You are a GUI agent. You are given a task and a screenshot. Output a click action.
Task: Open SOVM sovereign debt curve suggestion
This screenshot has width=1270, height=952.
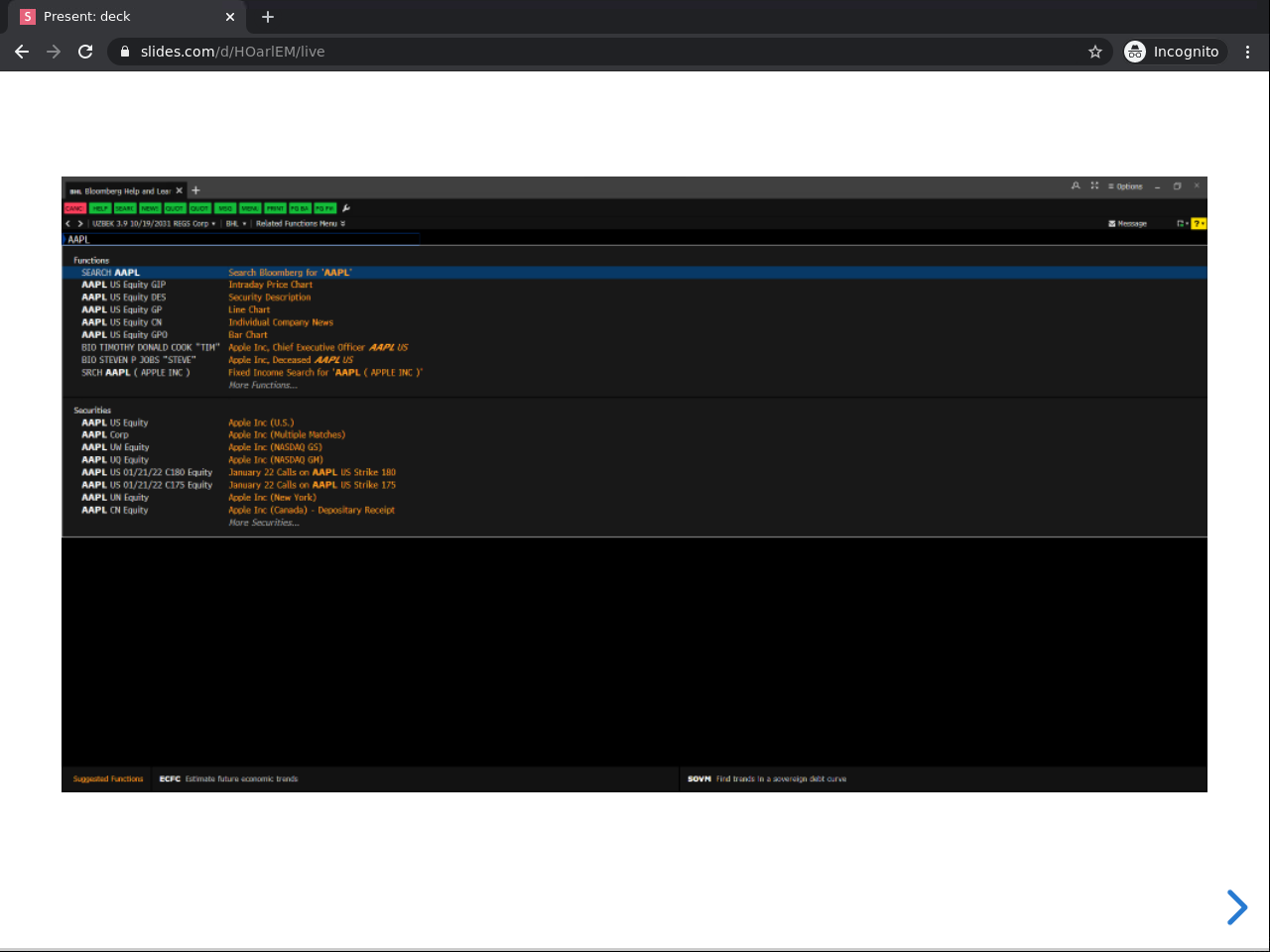(767, 778)
